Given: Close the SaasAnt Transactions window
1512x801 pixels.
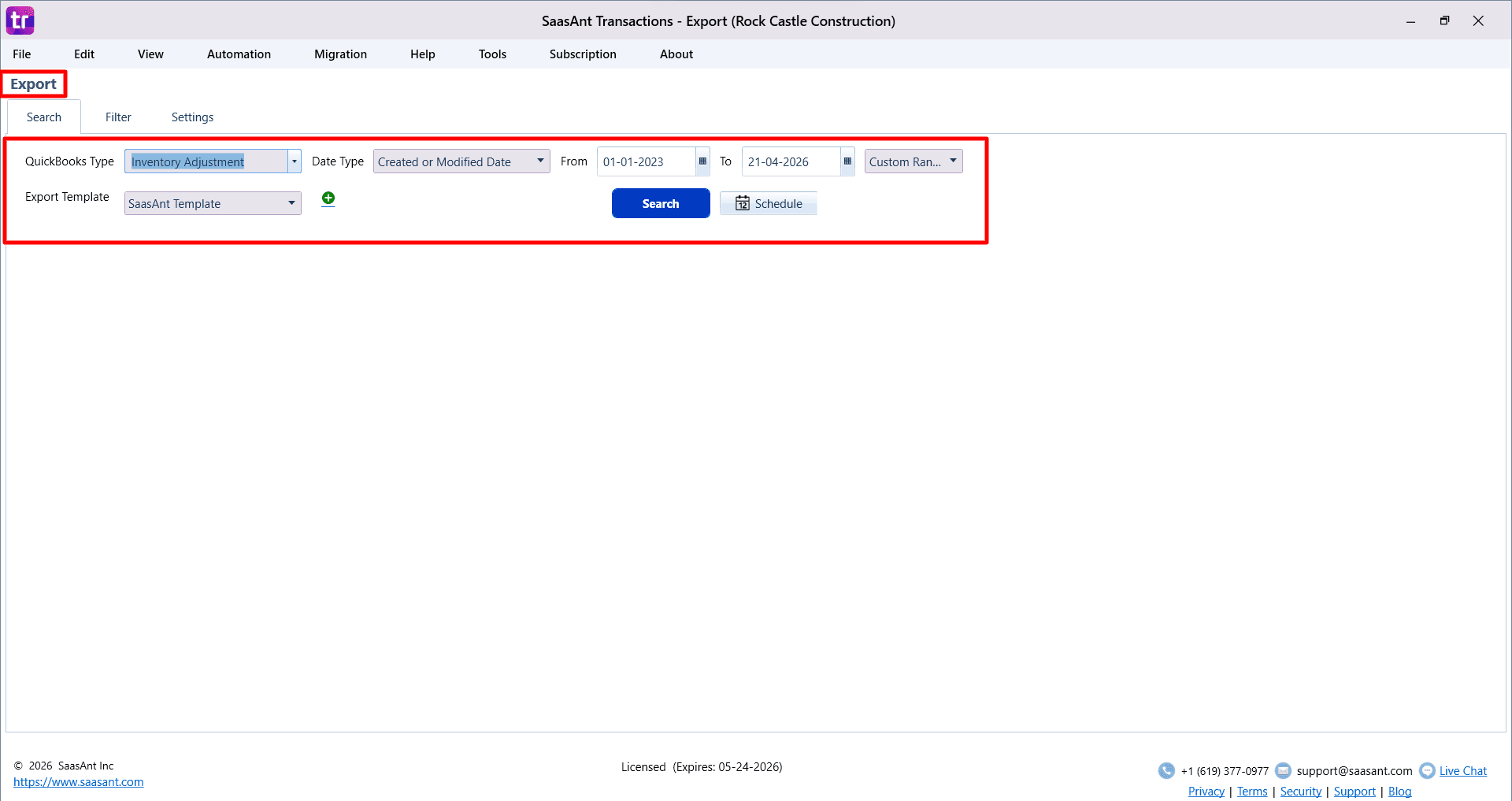Looking at the screenshot, I should pos(1478,21).
